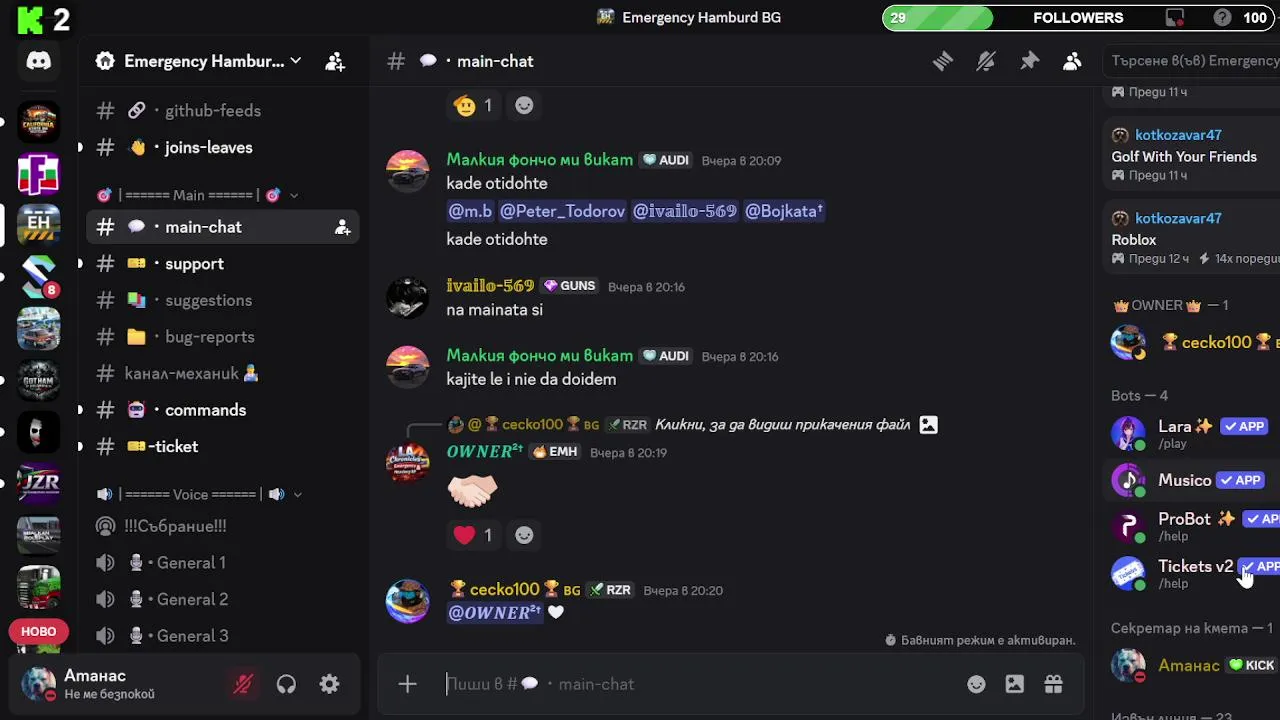Screen dimensions: 1280x720
Task: Open user settings gear icon
Action: (x=329, y=684)
